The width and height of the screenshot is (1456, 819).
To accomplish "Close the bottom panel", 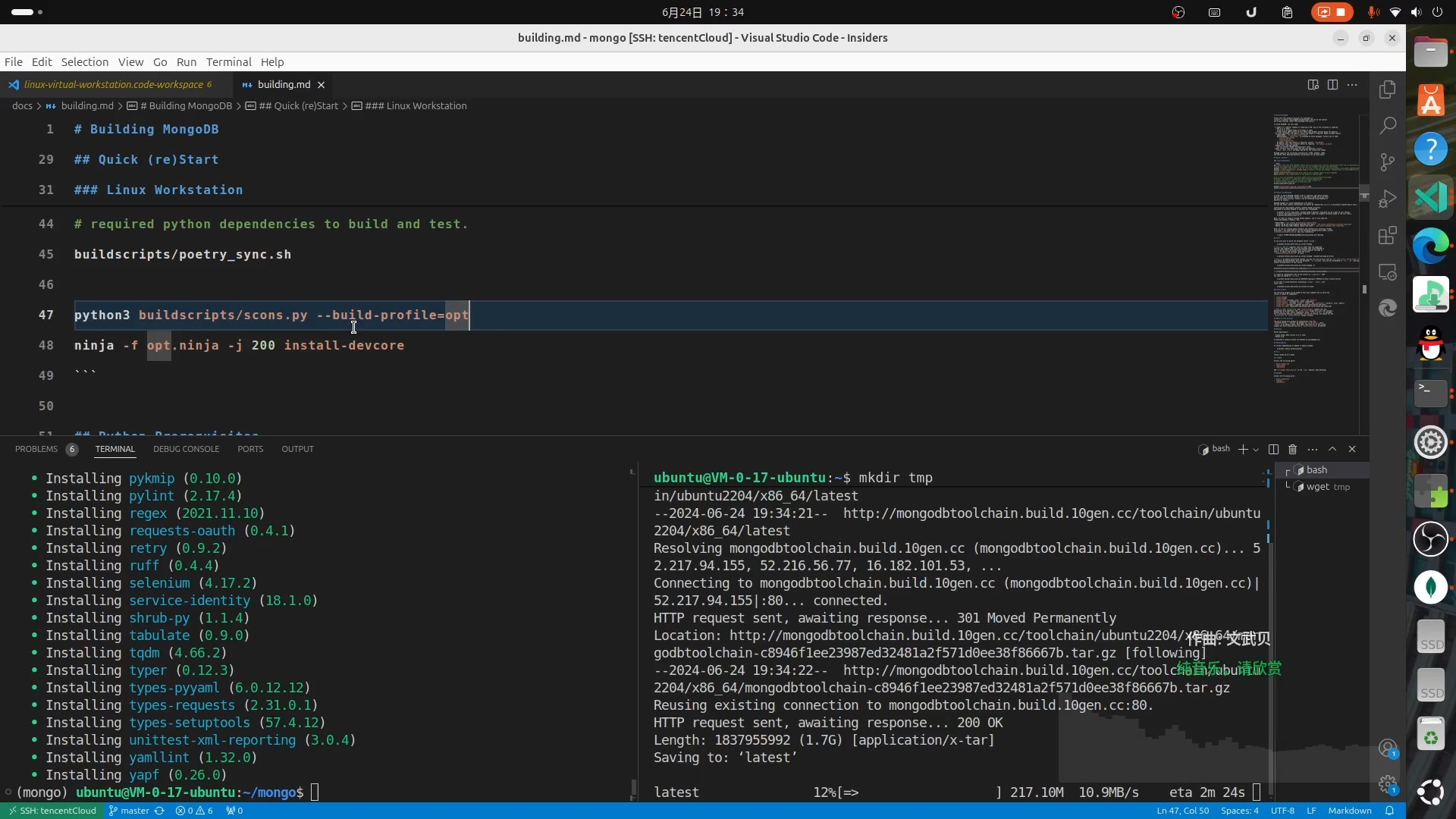I will pos(1352,449).
